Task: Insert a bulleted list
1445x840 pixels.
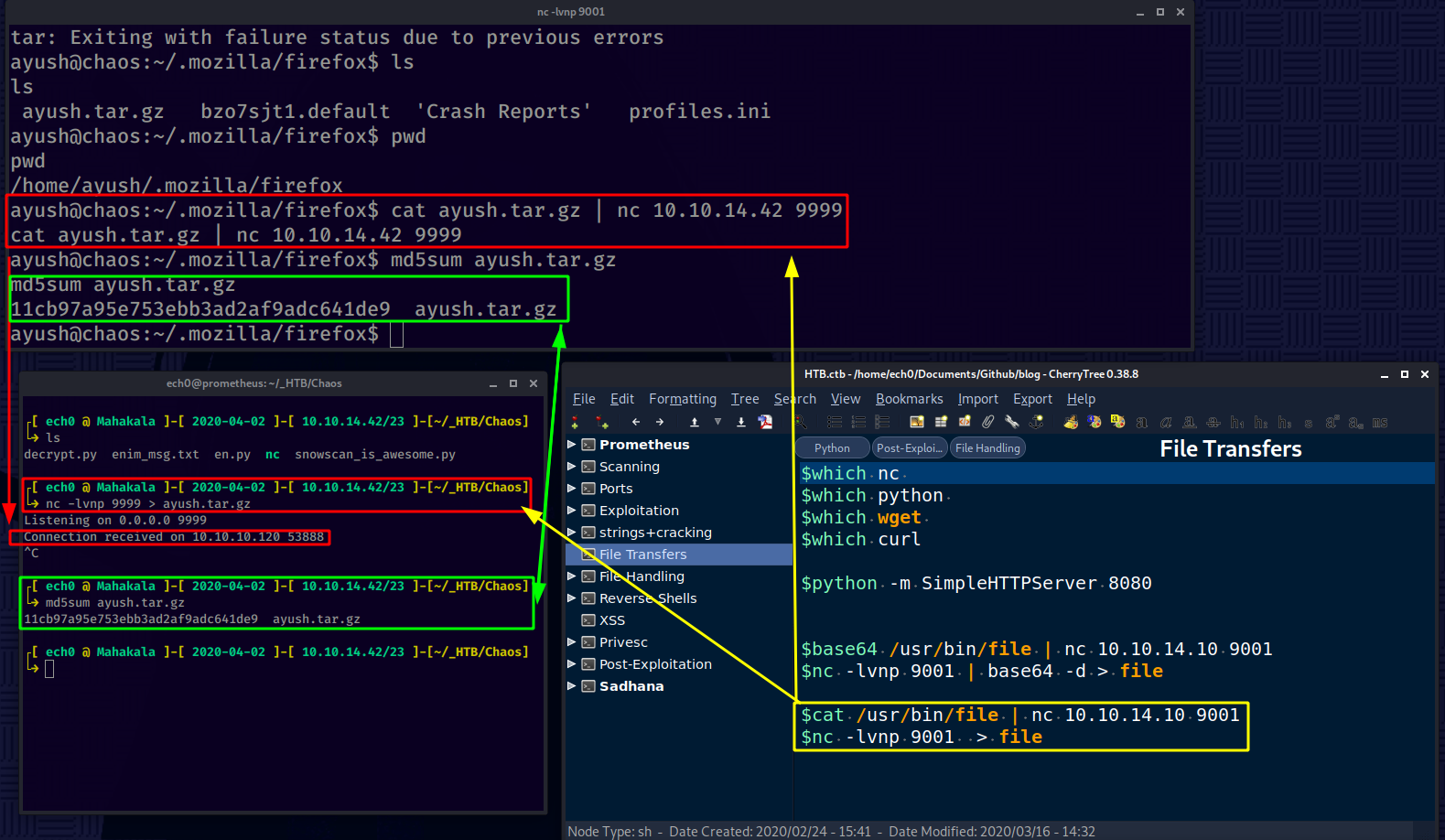Action: click(x=835, y=422)
